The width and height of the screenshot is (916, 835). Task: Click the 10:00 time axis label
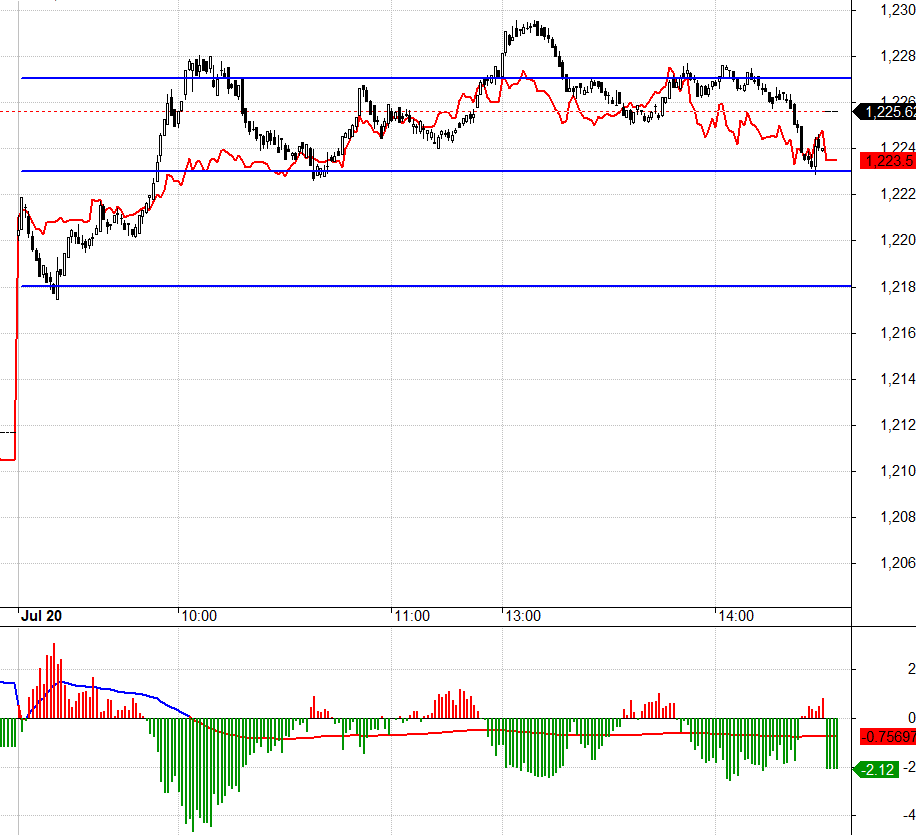pos(199,616)
